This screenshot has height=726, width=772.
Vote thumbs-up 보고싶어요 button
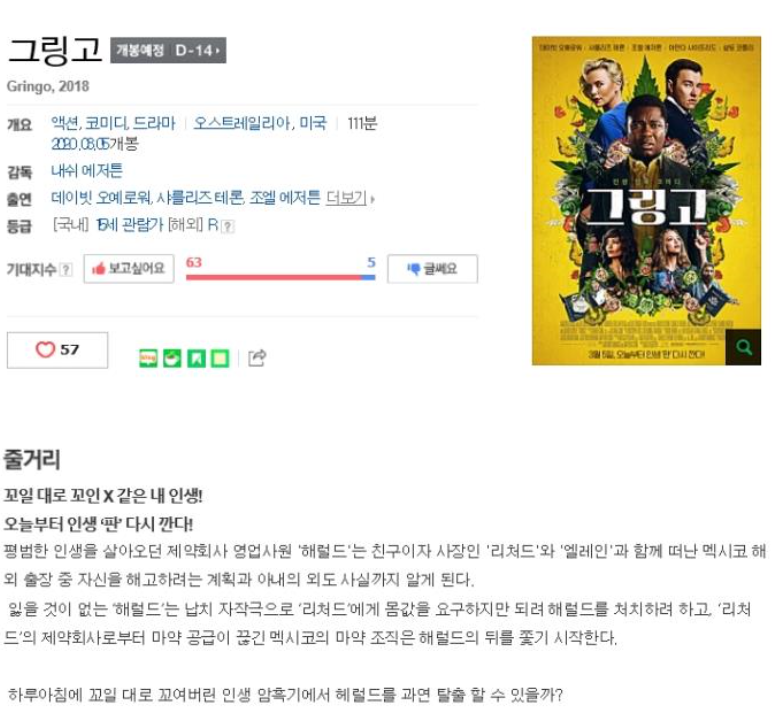coord(129,269)
